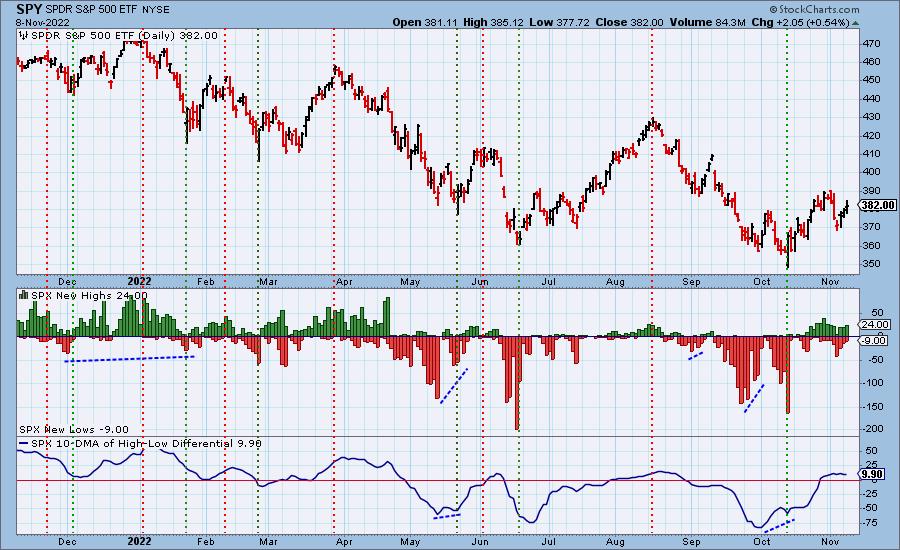Click the SPX New Lows -9.00 legend
Viewport: 900px width, 550px height.
click(74, 429)
